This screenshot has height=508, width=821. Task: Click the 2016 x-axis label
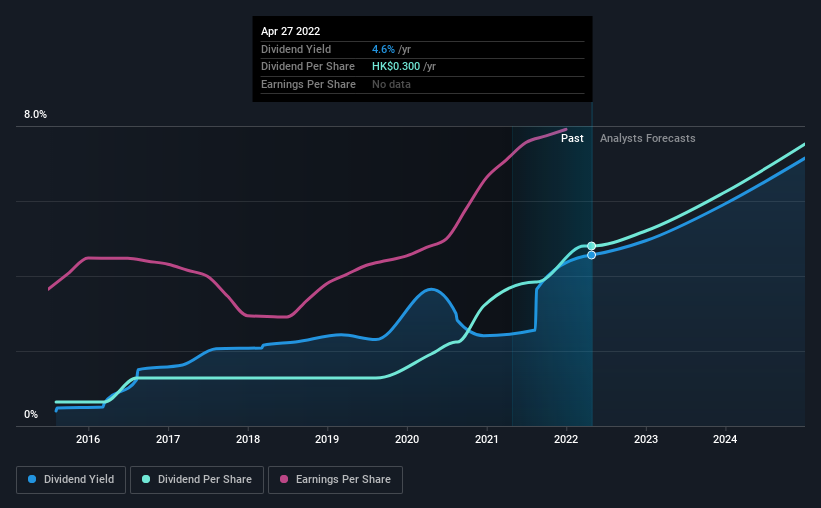88,439
